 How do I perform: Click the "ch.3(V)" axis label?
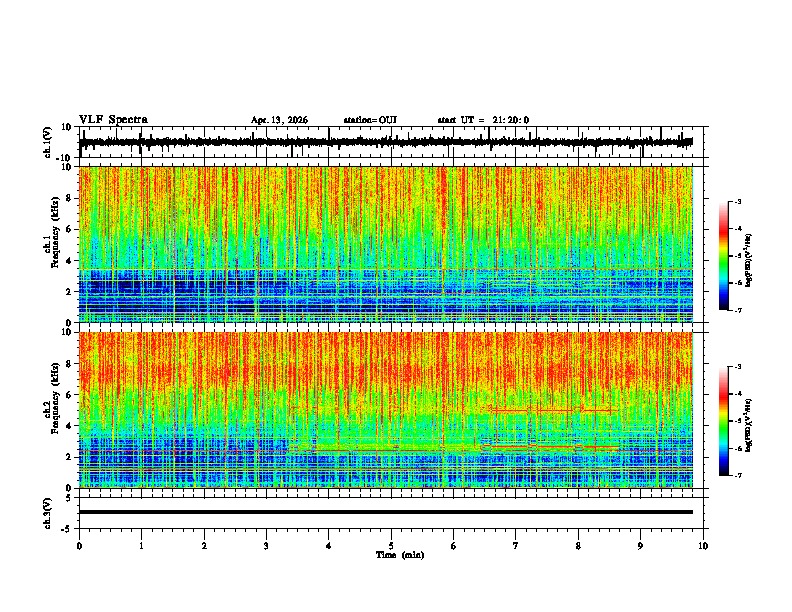point(48,513)
